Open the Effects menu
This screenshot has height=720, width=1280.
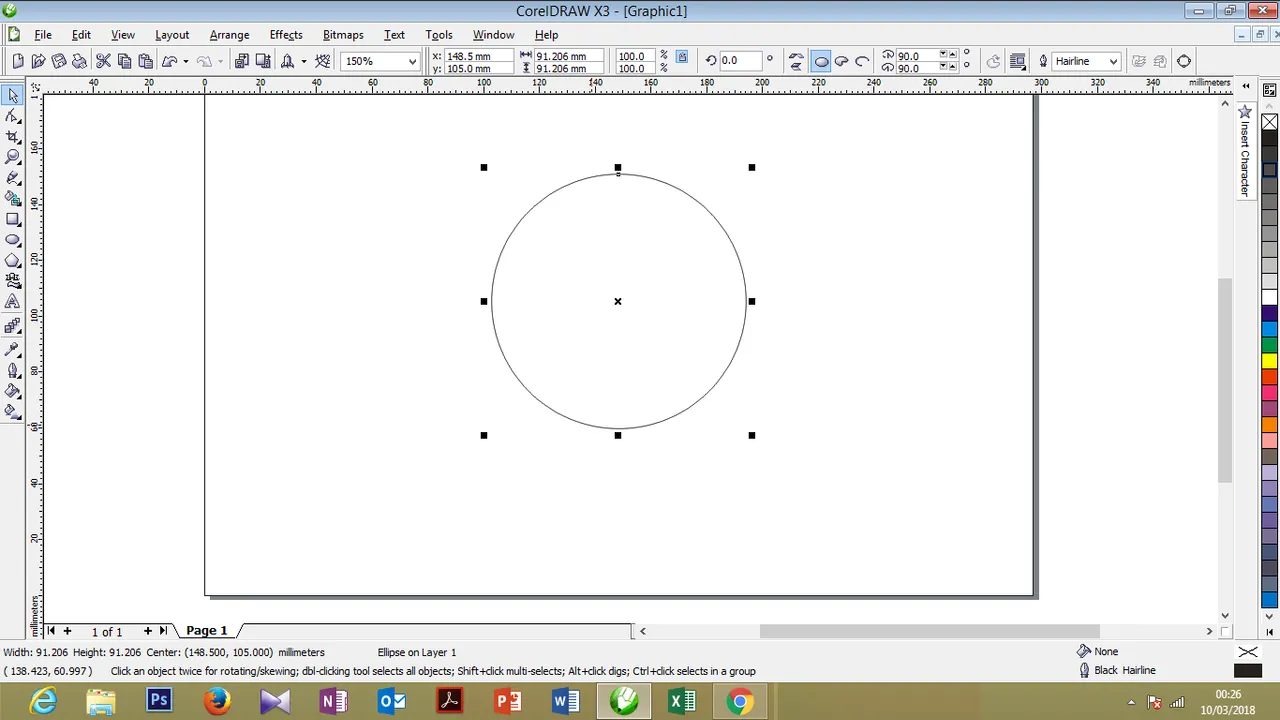coord(286,35)
